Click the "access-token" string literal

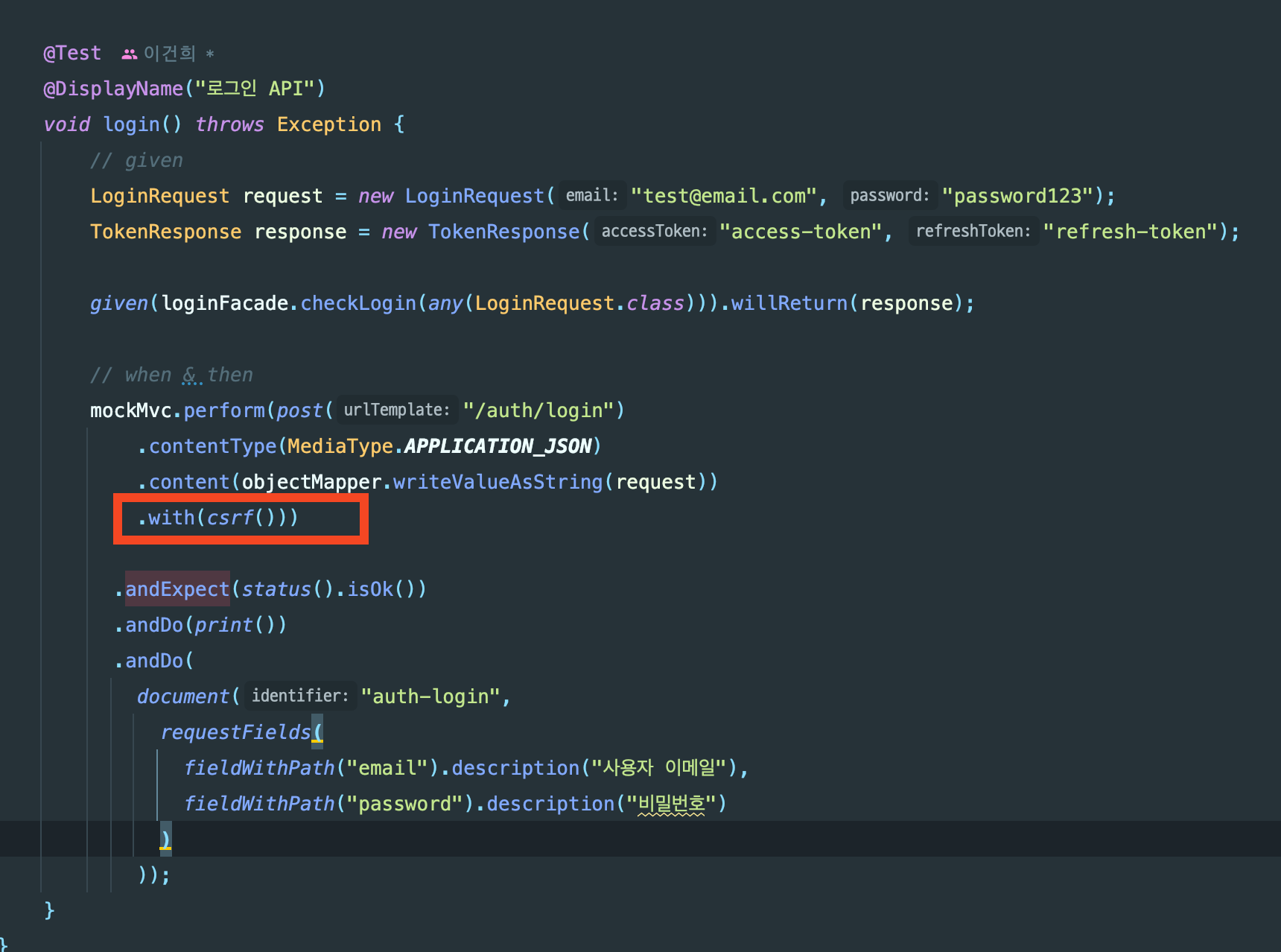pyautogui.click(x=801, y=232)
